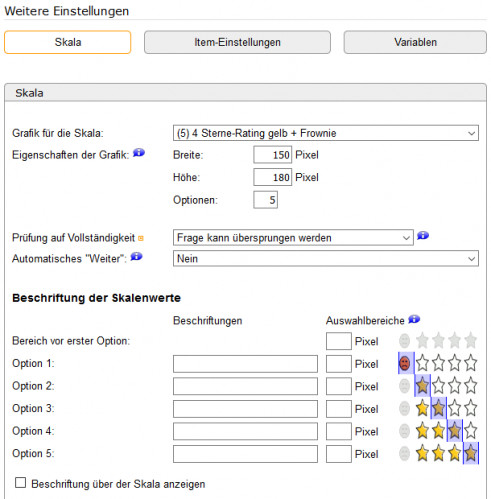Screen dimensions: 491x499
Task: Click highlighted star in Option 3 preview
Action: tap(438, 408)
